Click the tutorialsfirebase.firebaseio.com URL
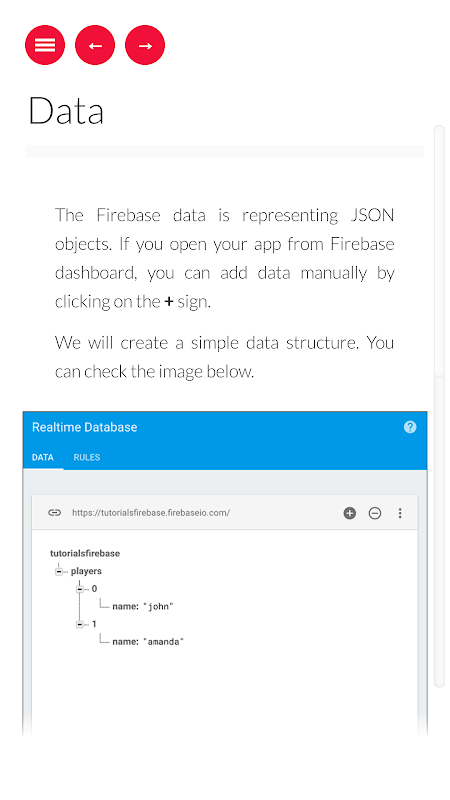This screenshot has height=800, width=450. point(151,513)
